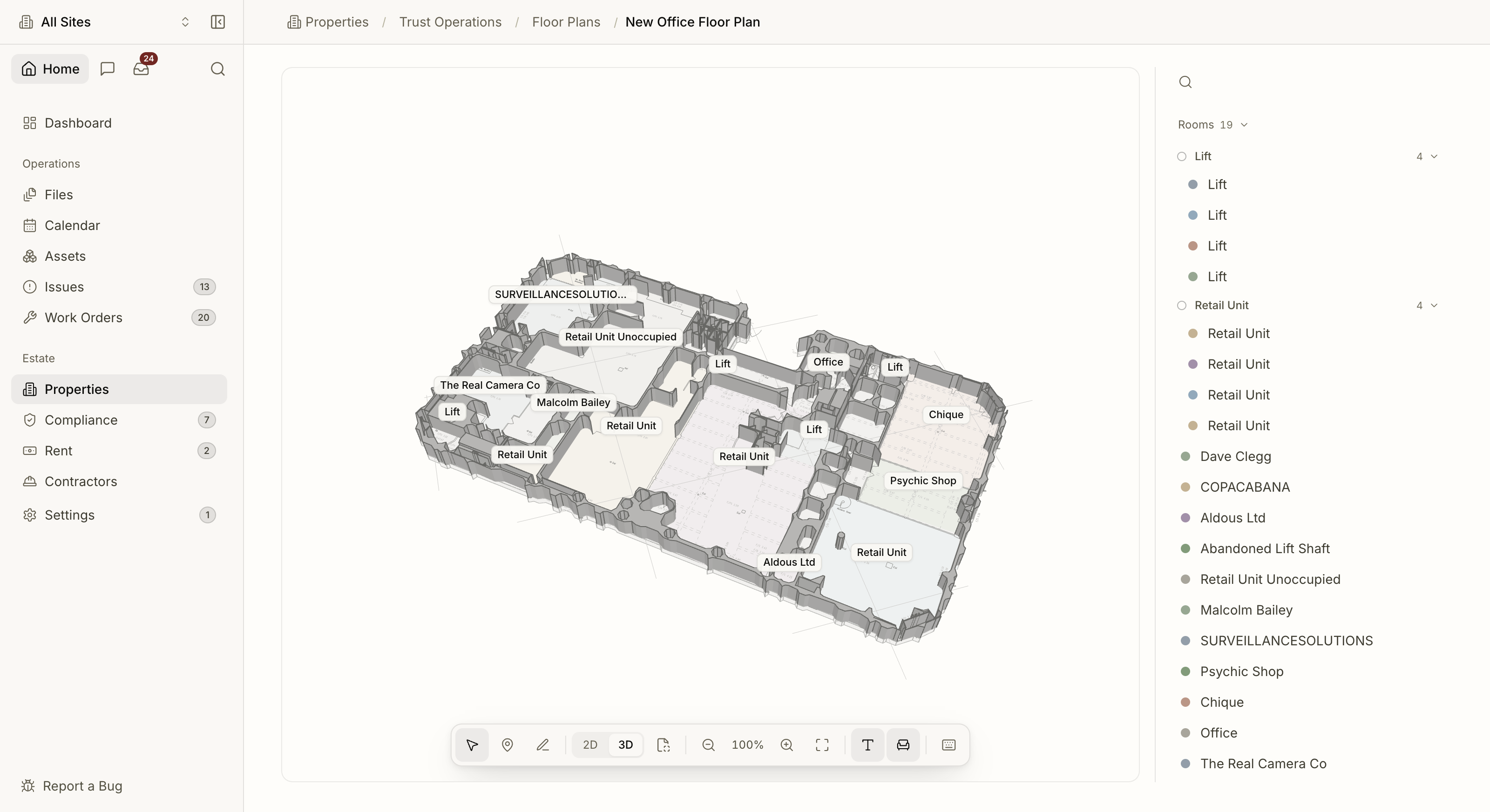Go to Trust Operations breadcrumb

[450, 22]
